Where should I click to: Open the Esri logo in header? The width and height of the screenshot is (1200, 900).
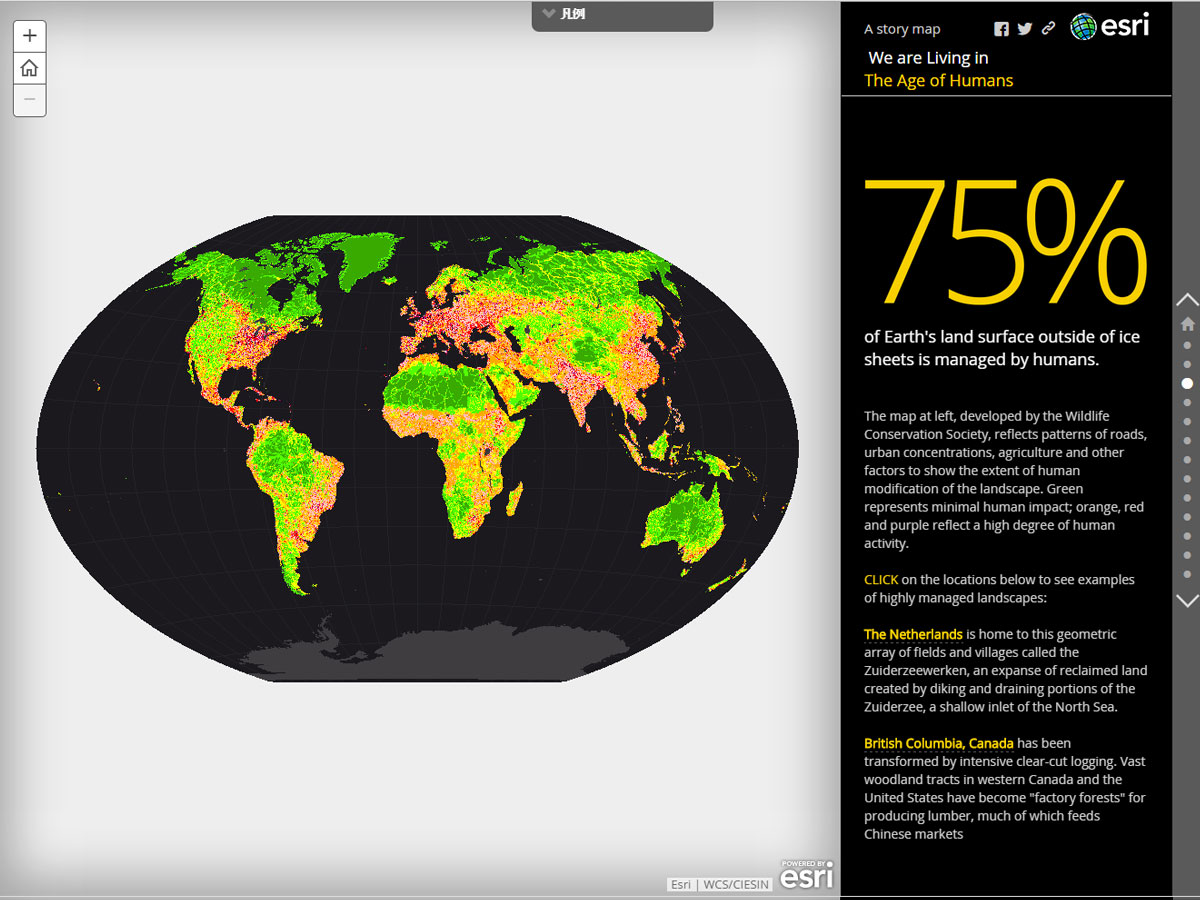point(1109,27)
